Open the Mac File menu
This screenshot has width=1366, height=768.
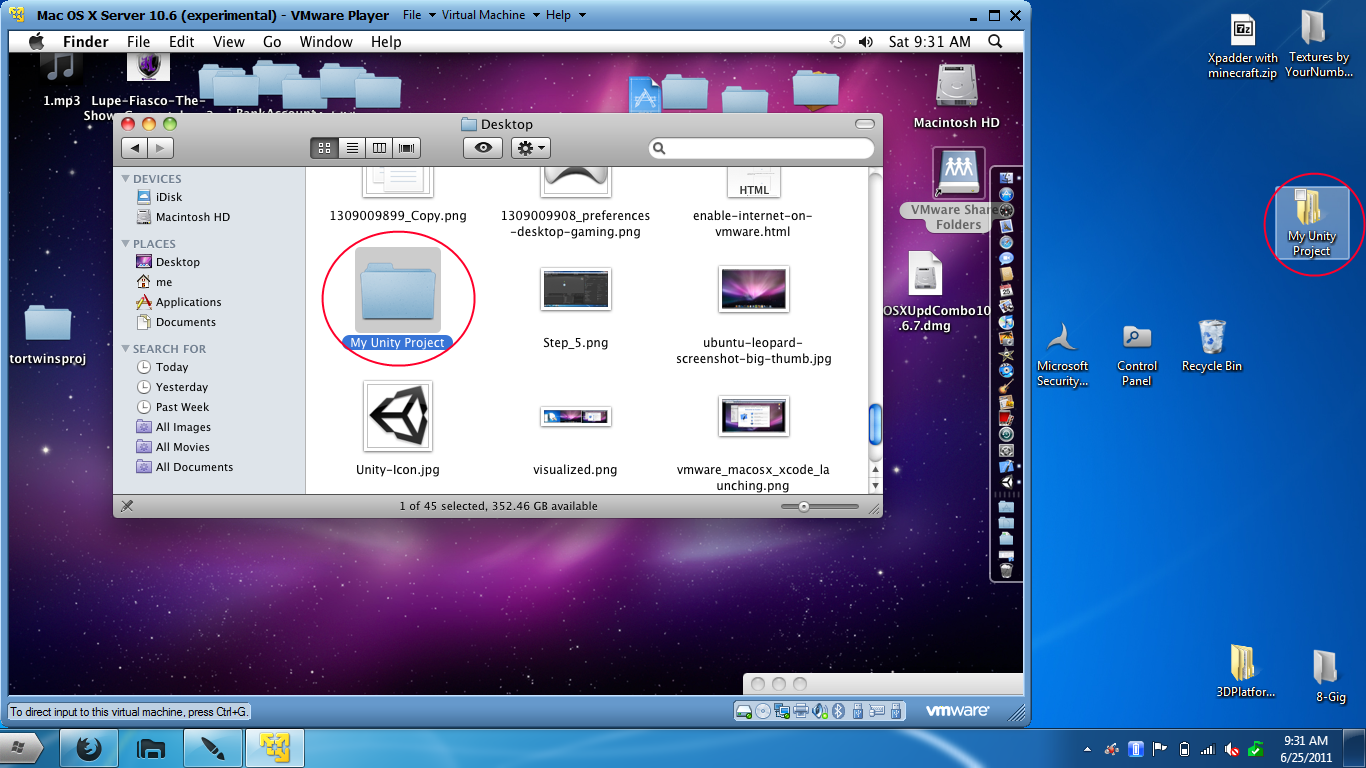coord(138,42)
